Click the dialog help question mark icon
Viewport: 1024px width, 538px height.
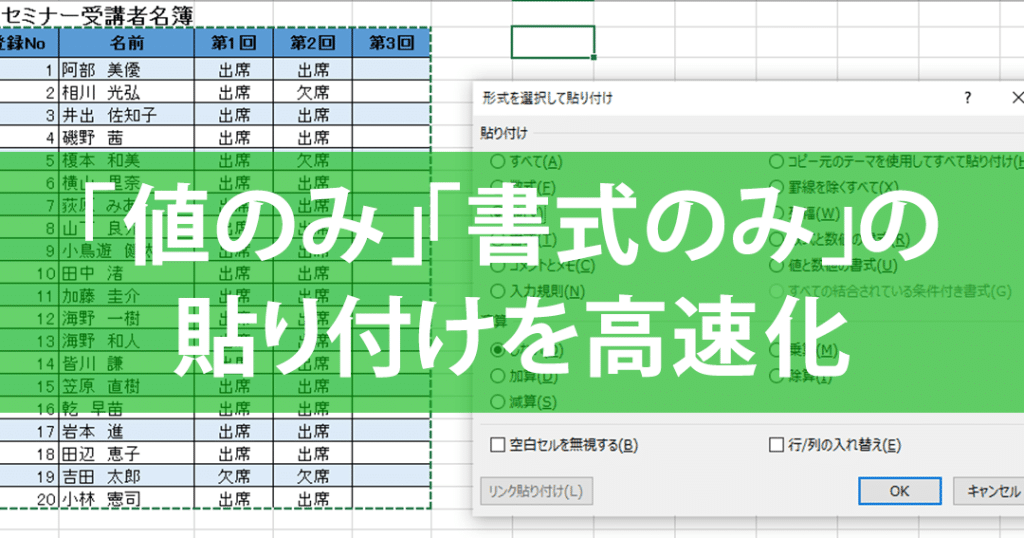[967, 98]
